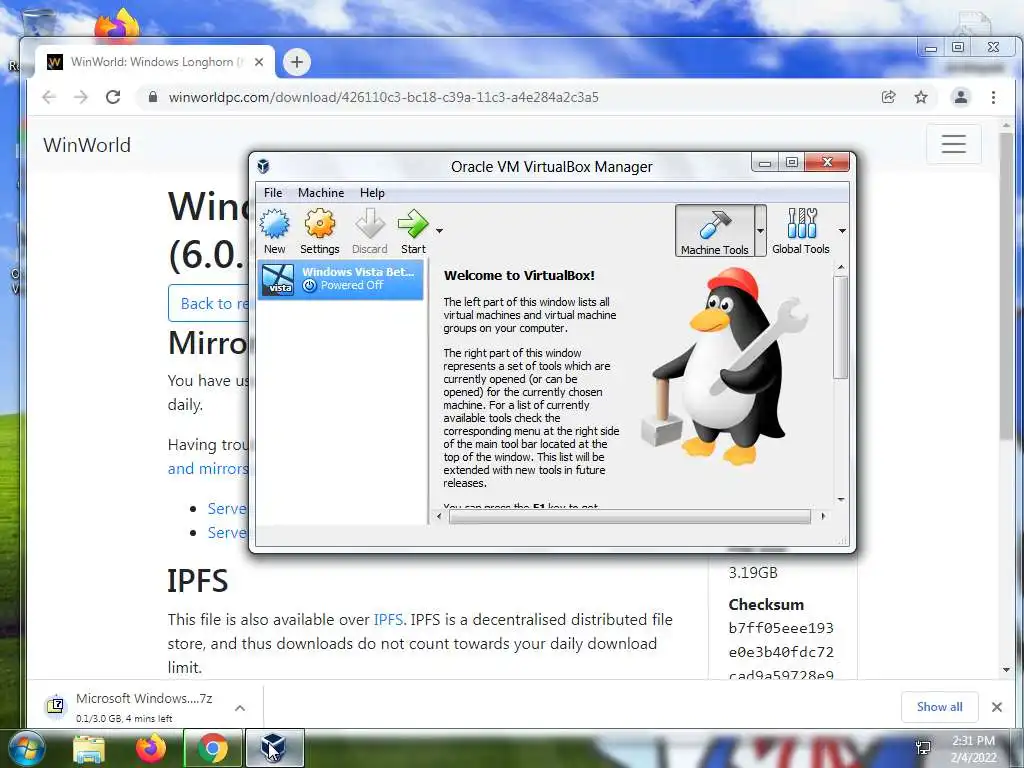
Task: Click the welcome pane horizontal scrollbar
Action: [630, 517]
